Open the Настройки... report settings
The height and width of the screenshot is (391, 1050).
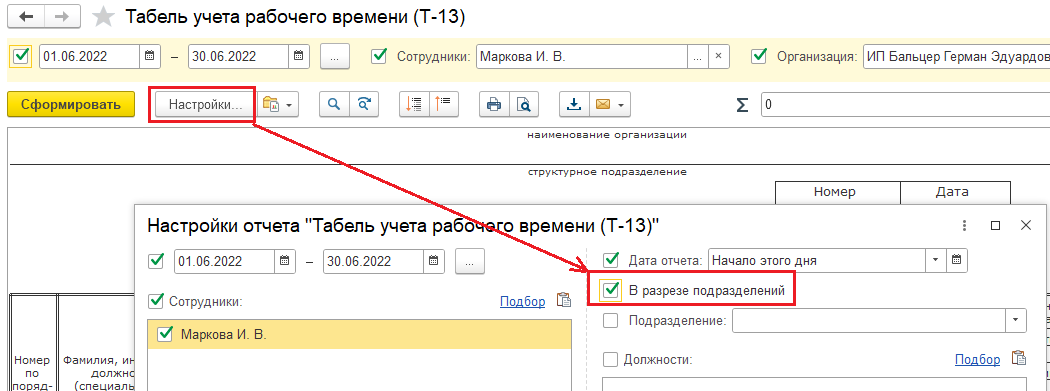205,104
